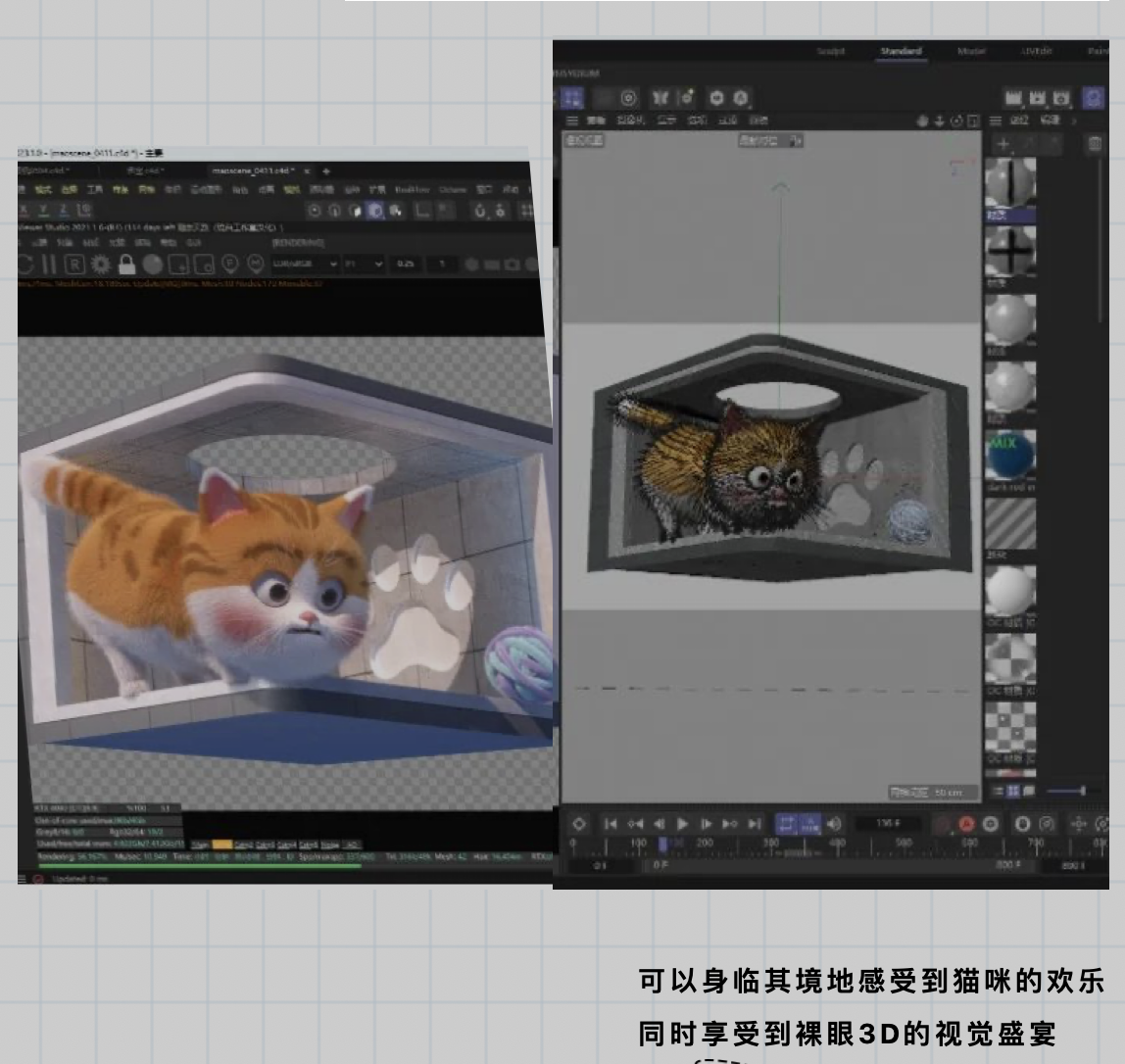Click the Octane material picker M icon
Screen dimensions: 1125x1064
[256, 264]
